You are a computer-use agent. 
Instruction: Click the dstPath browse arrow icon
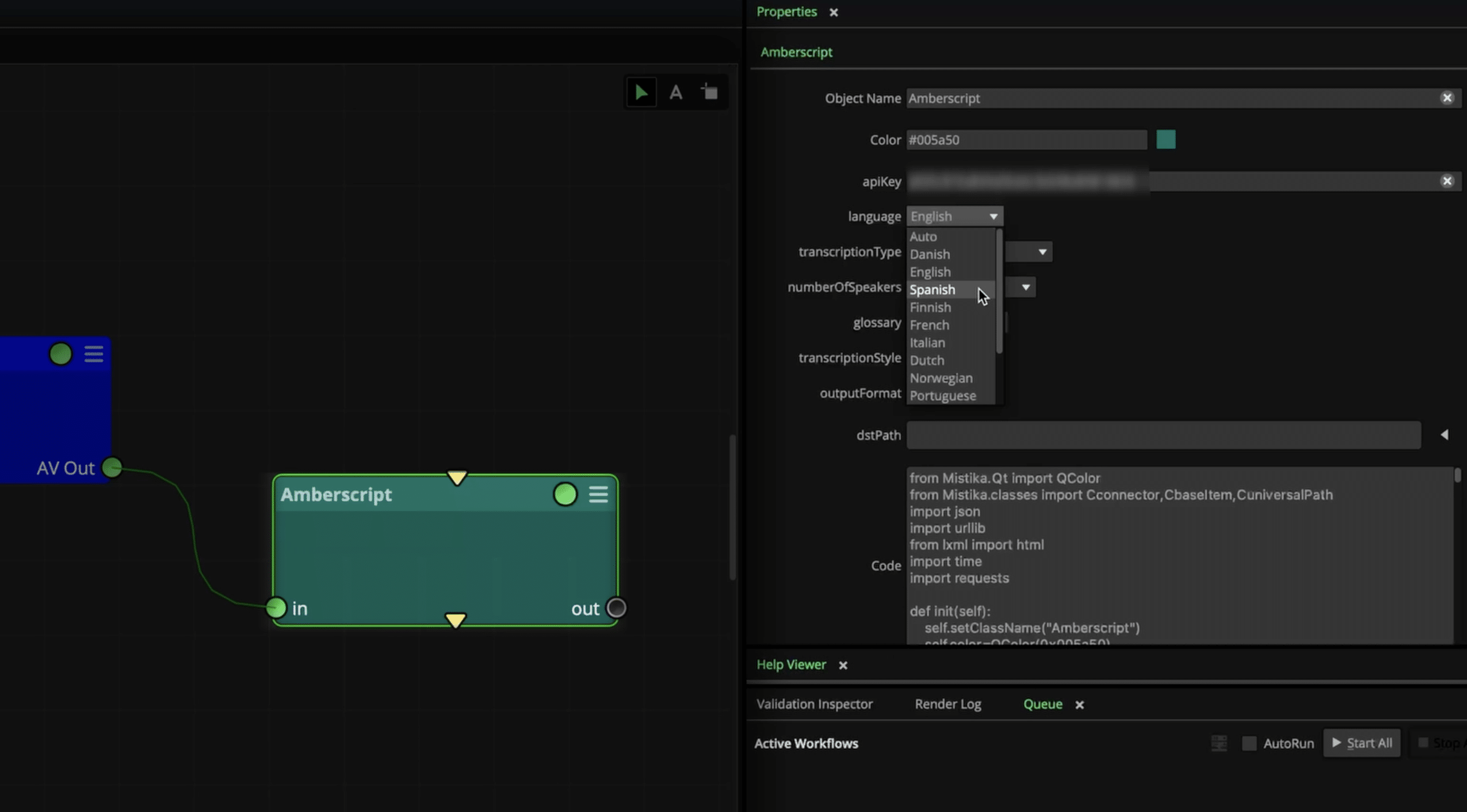click(1444, 435)
